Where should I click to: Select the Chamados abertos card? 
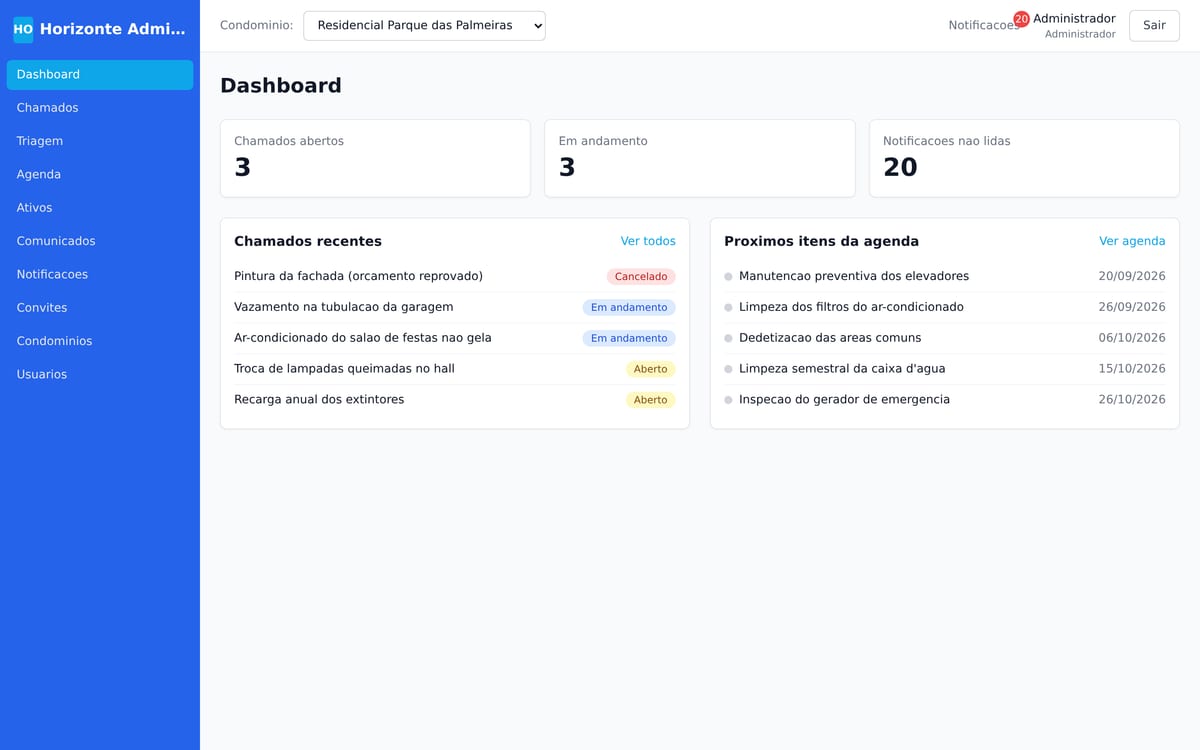pyautogui.click(x=375, y=158)
